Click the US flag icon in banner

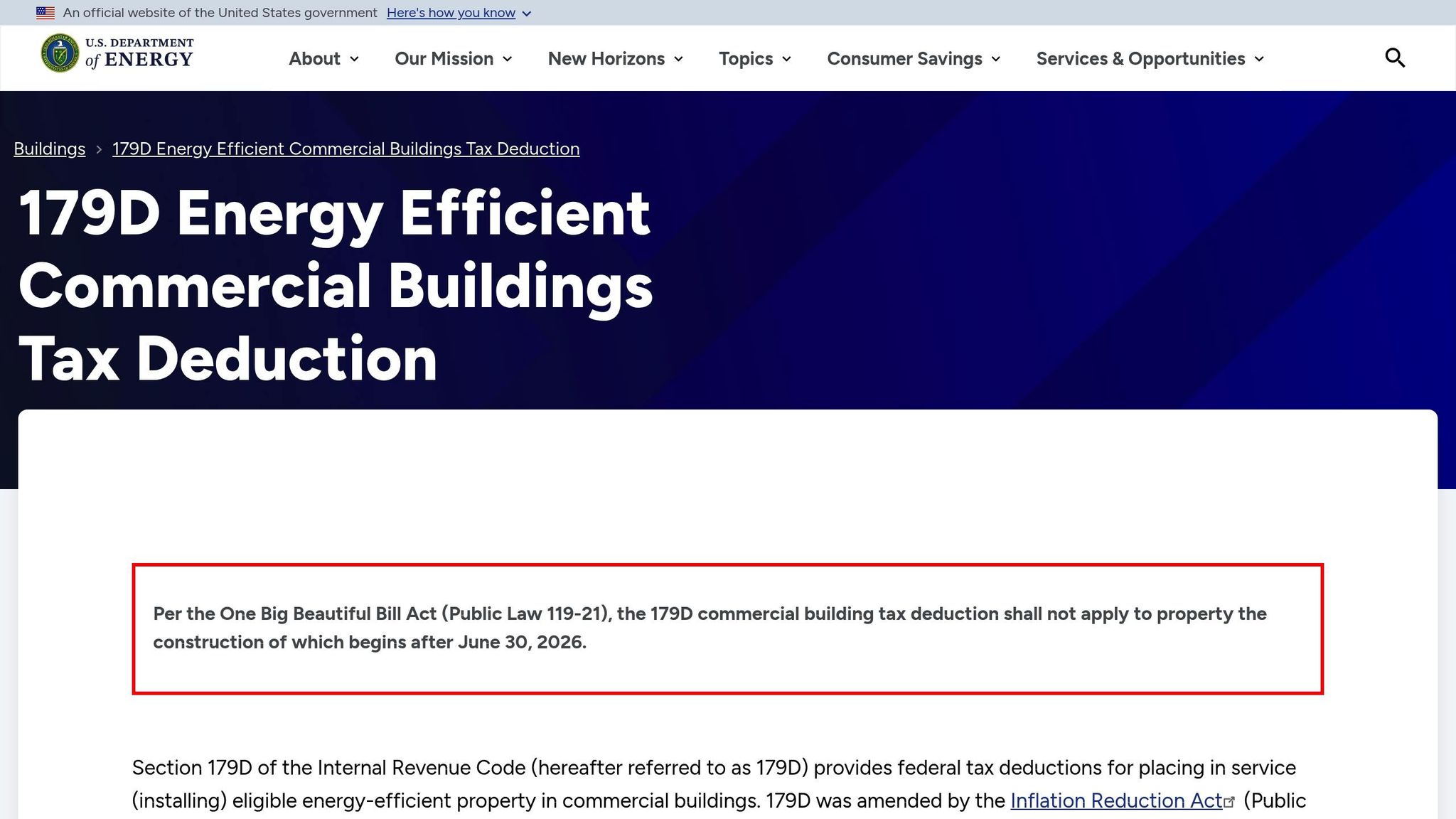click(x=45, y=13)
